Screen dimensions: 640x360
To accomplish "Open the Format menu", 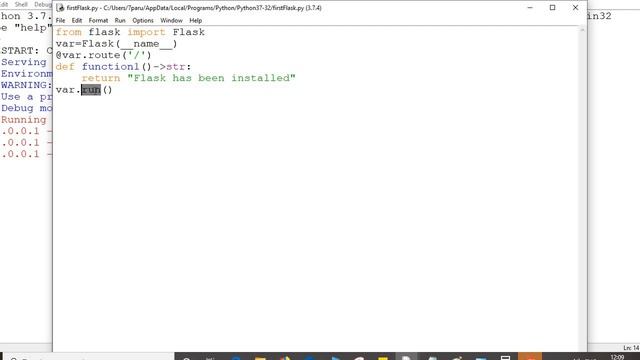I will [98, 20].
